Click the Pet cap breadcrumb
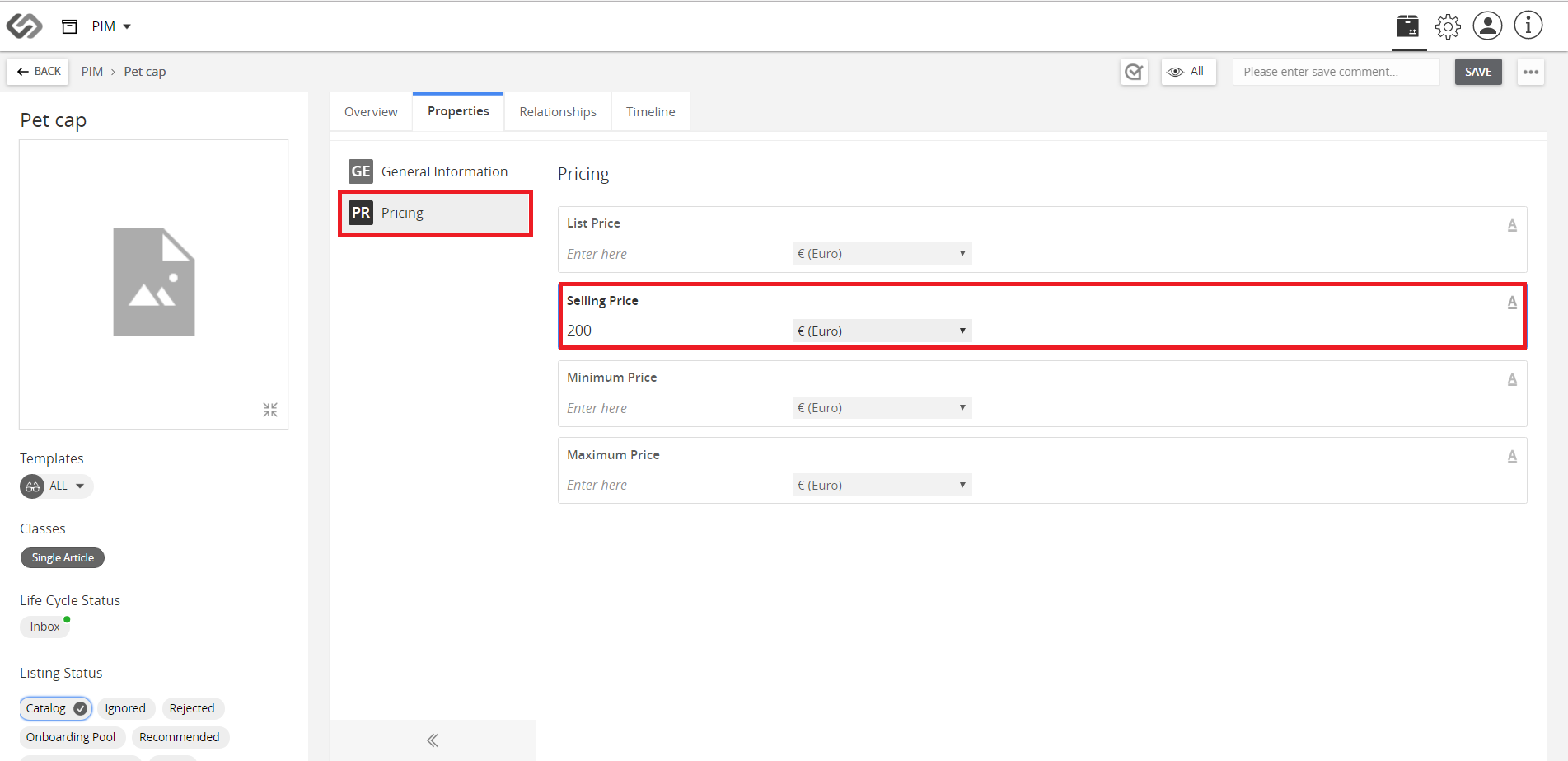Screen dimensions: 1568x761 145,72
